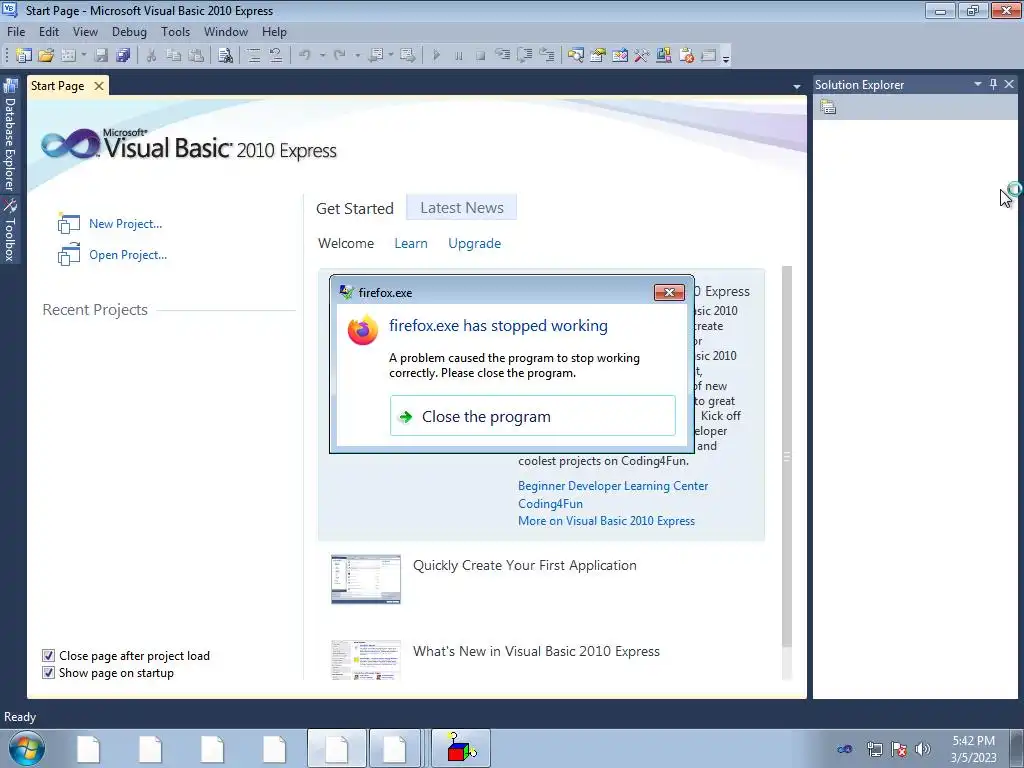Open the Window menu
Screen dimensions: 1024x768
[226, 31]
